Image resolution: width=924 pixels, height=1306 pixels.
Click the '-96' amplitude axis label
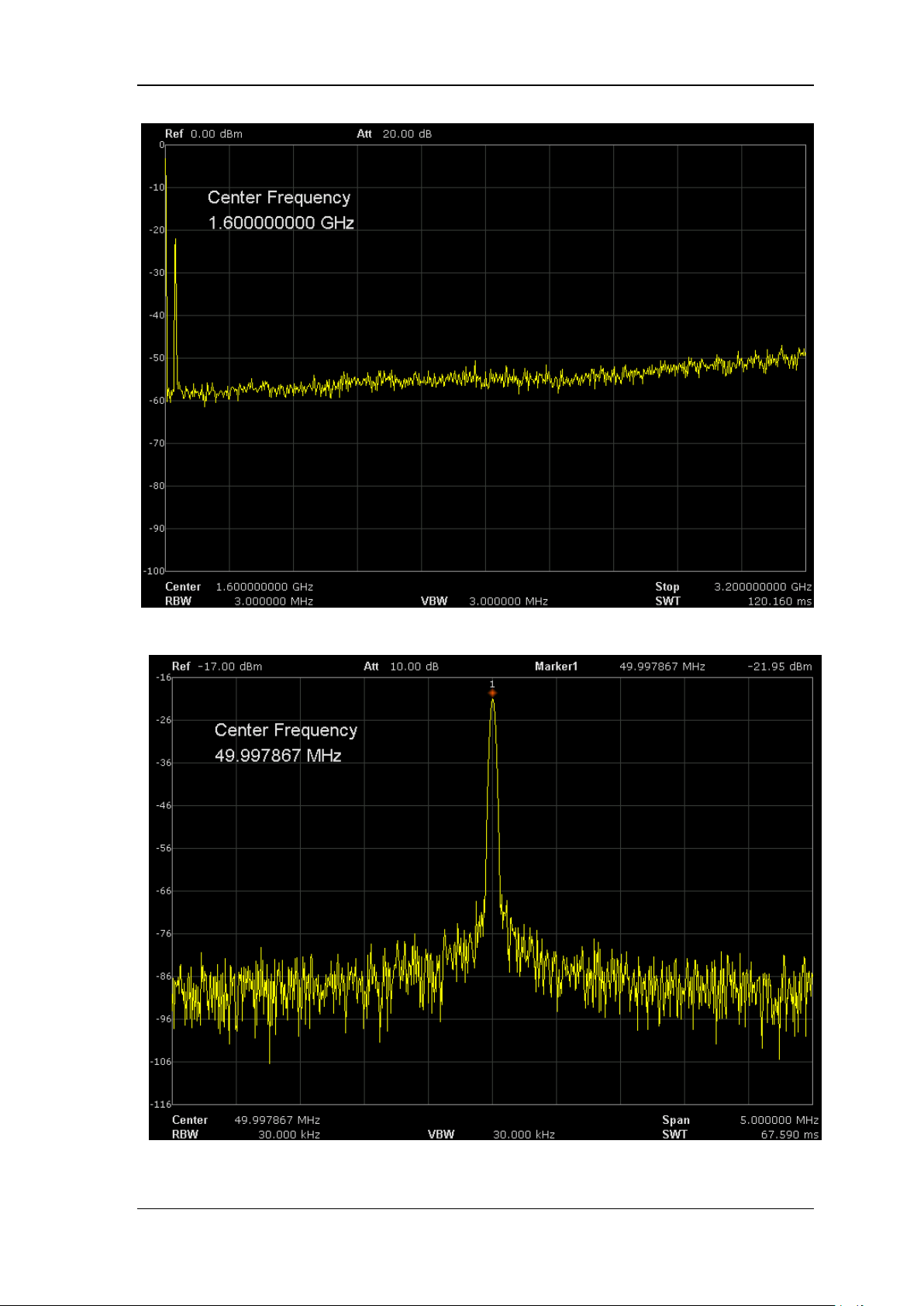164,1019
